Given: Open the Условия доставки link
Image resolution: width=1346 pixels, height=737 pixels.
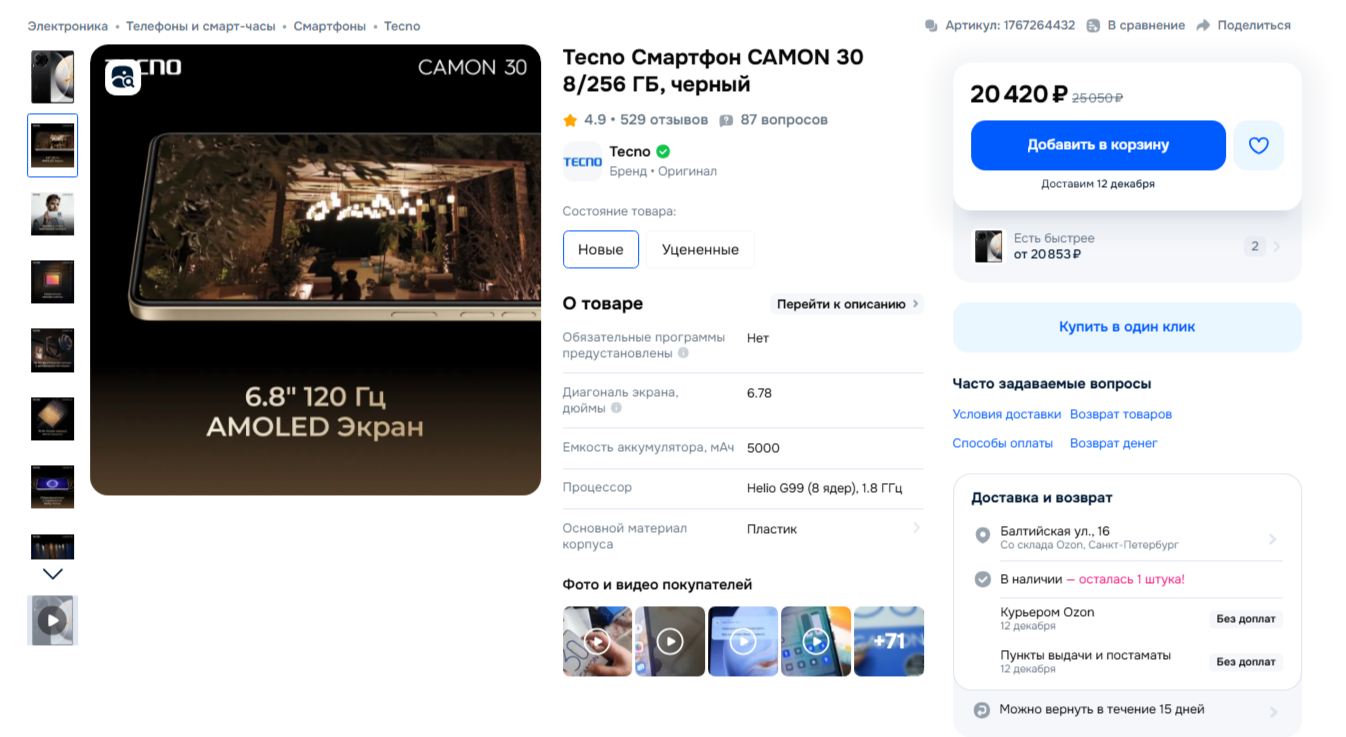Looking at the screenshot, I should [1006, 413].
